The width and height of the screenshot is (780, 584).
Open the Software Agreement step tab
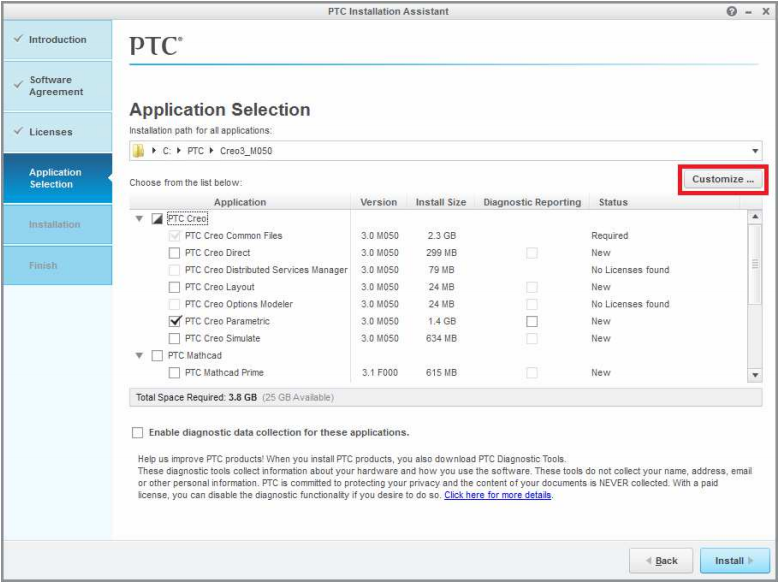pyautogui.click(x=58, y=86)
